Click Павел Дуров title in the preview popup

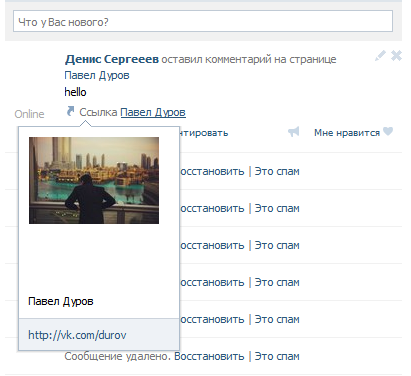coord(61,301)
